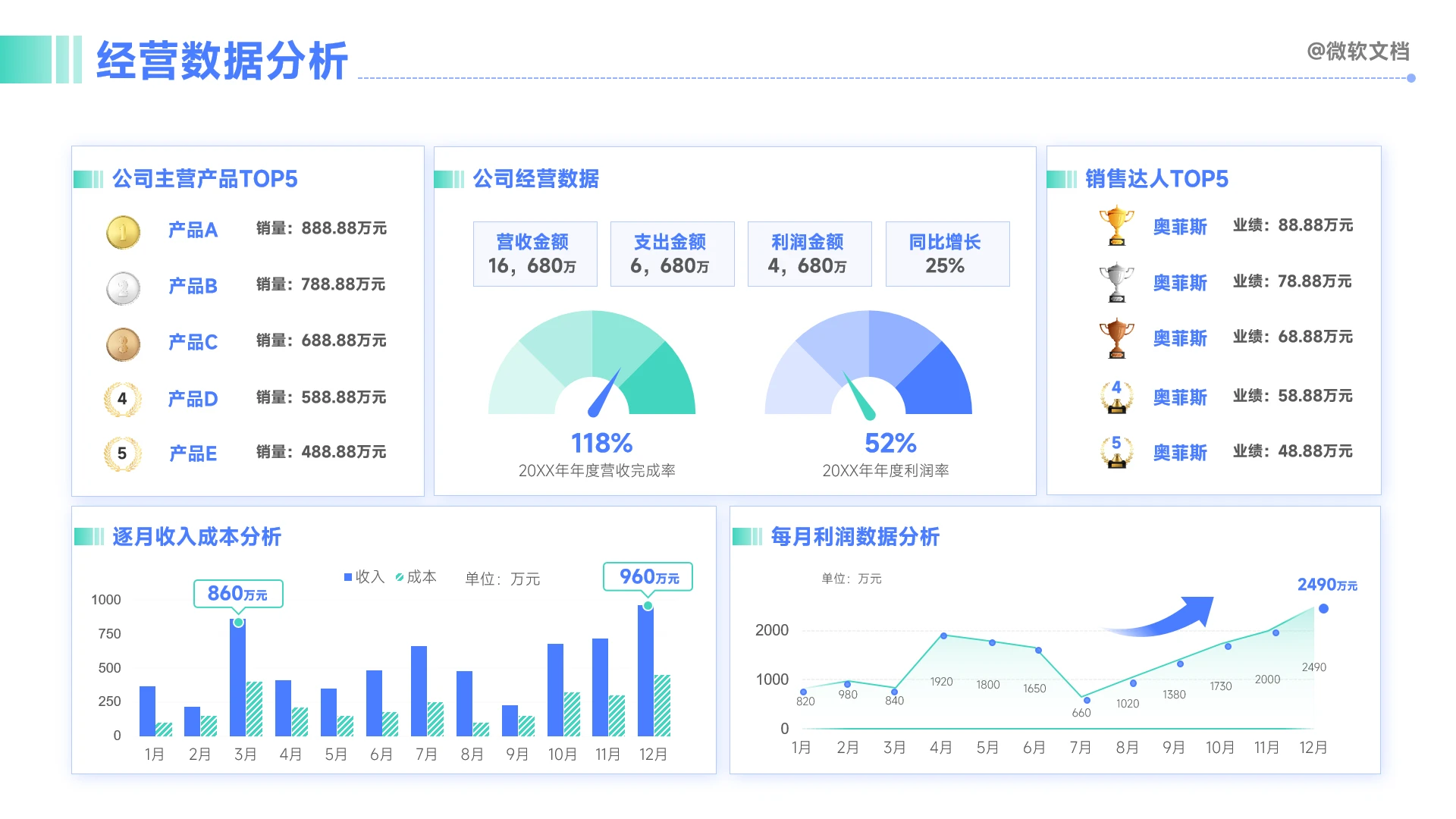Click the 960万元 callout label

pos(648,577)
